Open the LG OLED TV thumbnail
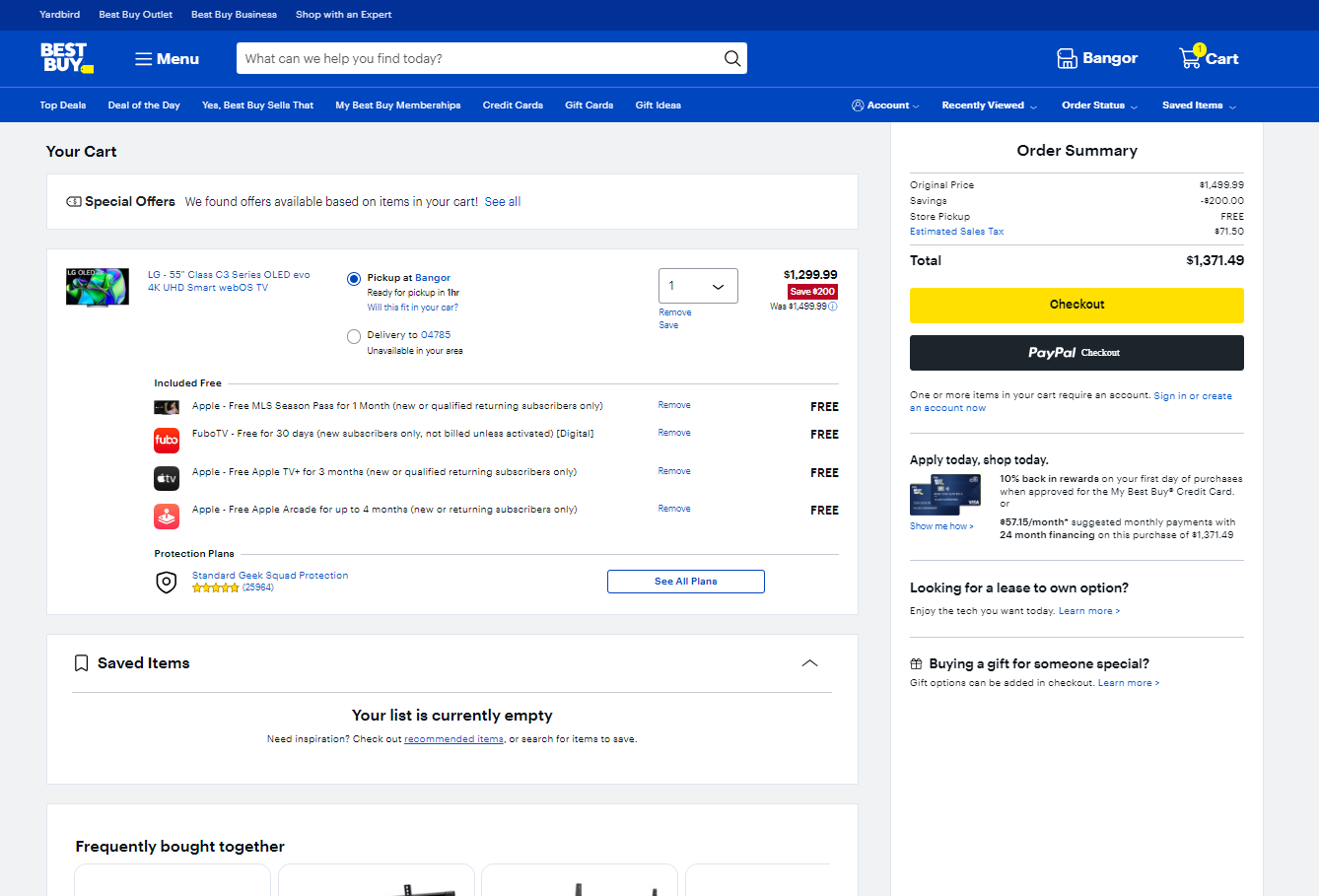This screenshot has height=896, width=1319. pos(98,287)
